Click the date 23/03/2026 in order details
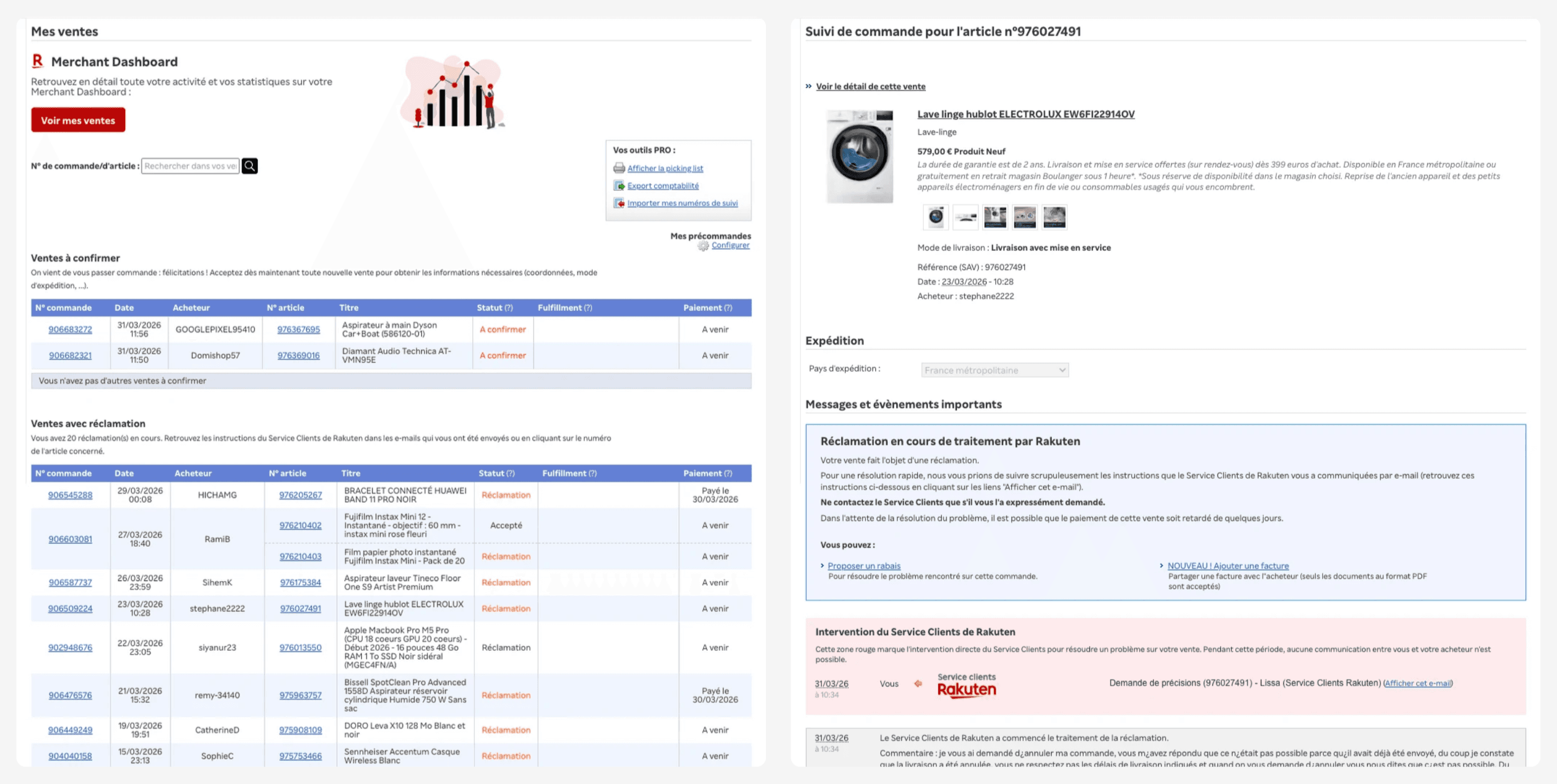Screen dimensions: 1557x784 (964, 282)
